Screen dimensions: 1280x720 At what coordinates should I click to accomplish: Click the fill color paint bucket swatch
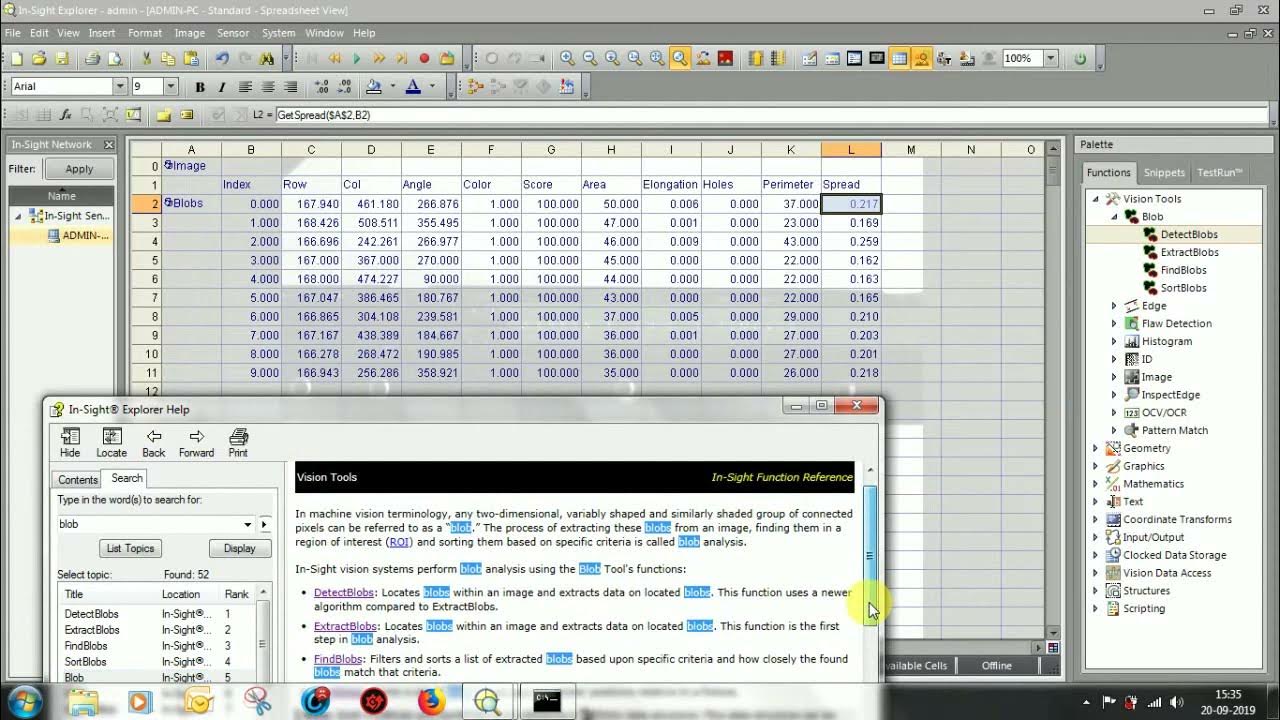(374, 87)
